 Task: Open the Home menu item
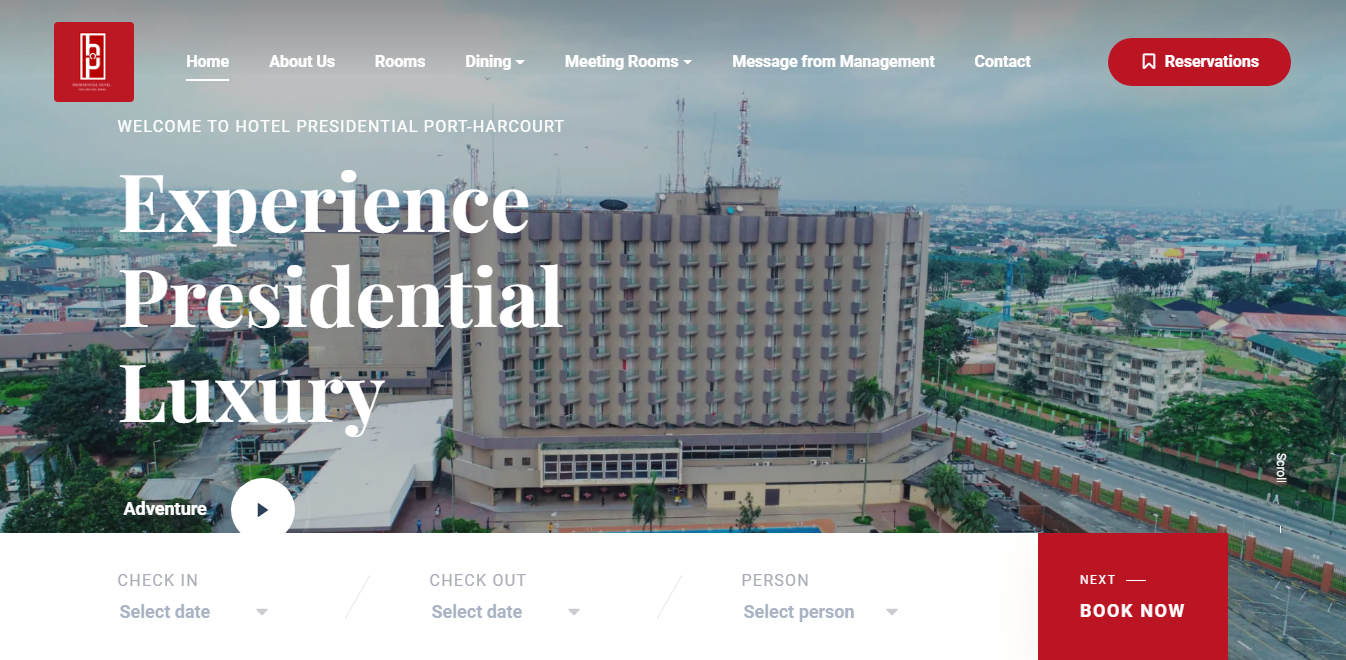click(x=207, y=61)
